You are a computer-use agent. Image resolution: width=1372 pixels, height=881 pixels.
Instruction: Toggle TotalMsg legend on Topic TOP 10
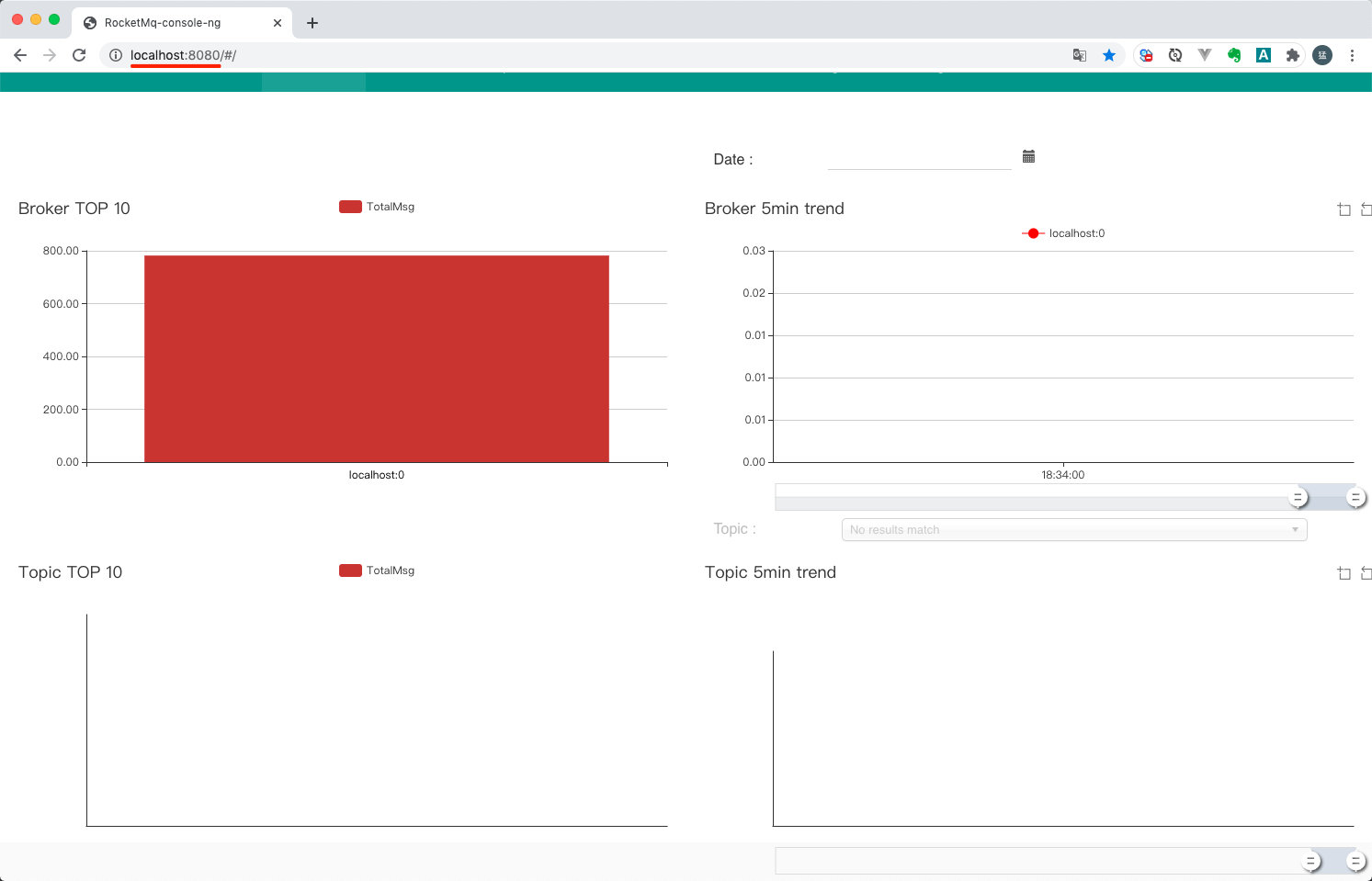coord(377,570)
